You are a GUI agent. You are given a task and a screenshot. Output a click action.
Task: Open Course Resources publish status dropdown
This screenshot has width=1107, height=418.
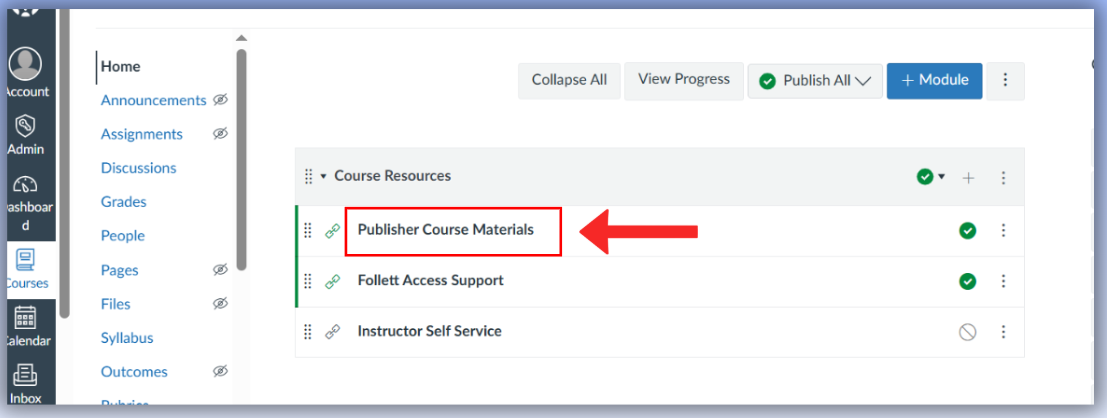(931, 177)
